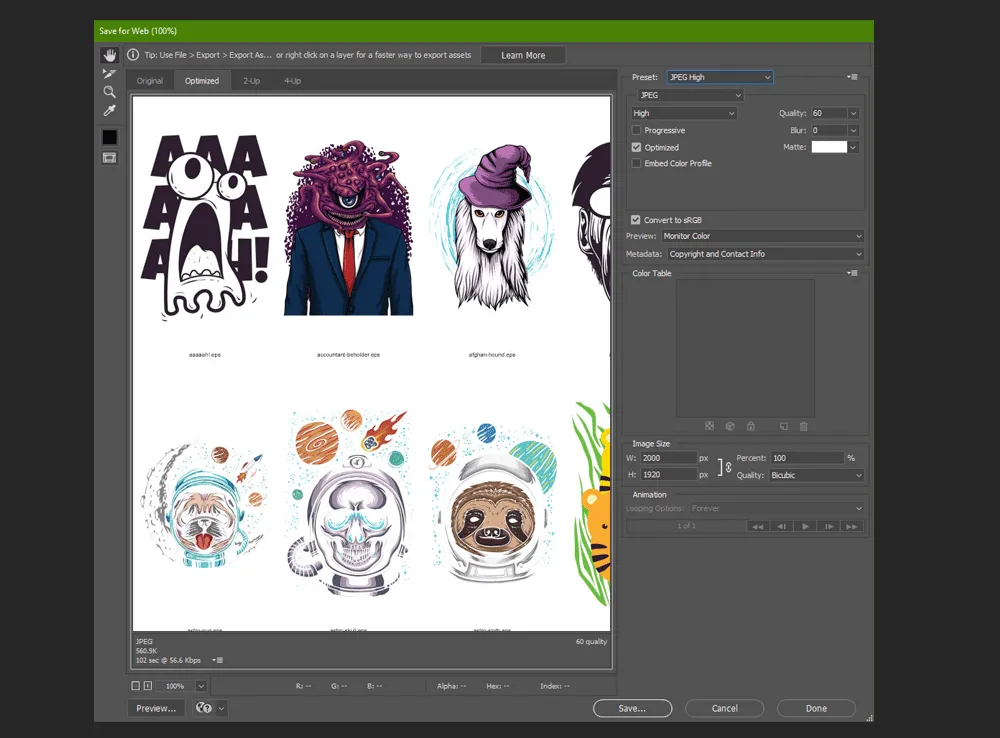
Task: Click the zoom in plus icon
Action: (x=148, y=686)
